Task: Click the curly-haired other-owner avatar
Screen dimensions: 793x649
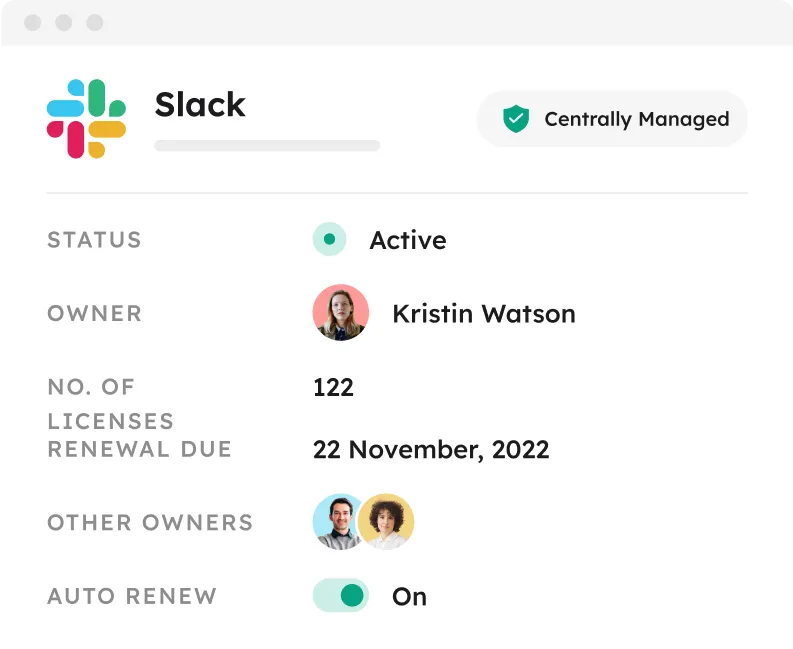Action: [x=386, y=522]
